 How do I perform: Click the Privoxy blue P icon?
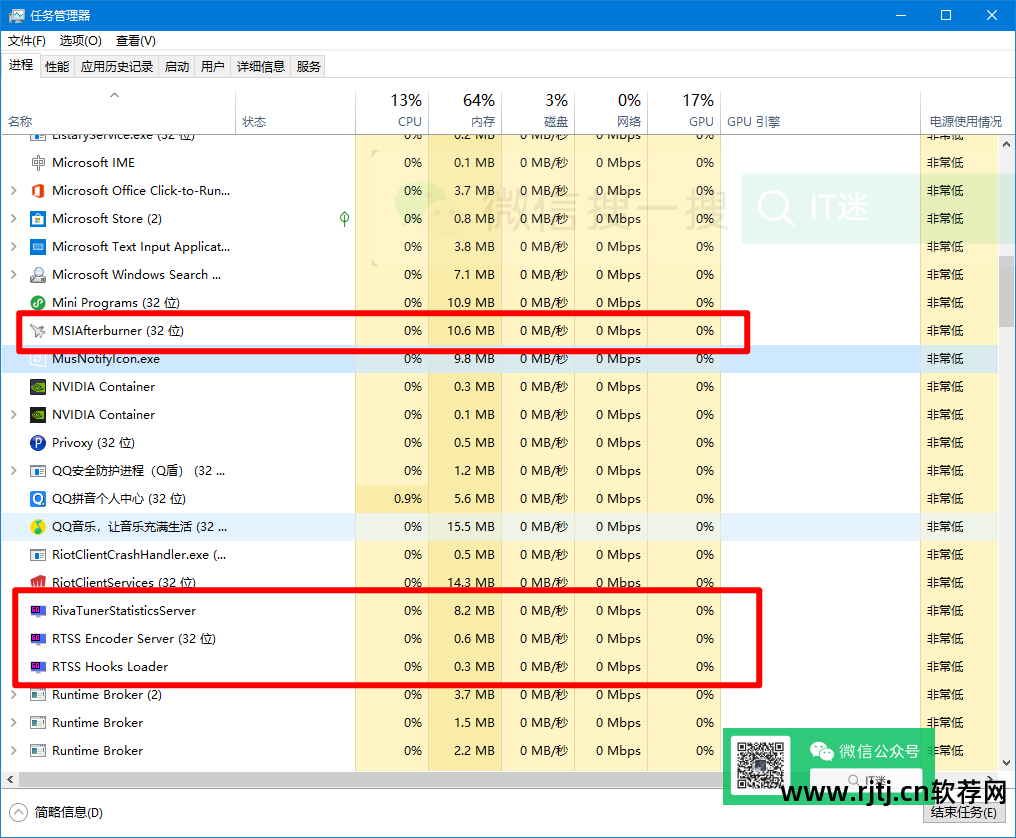(38, 443)
